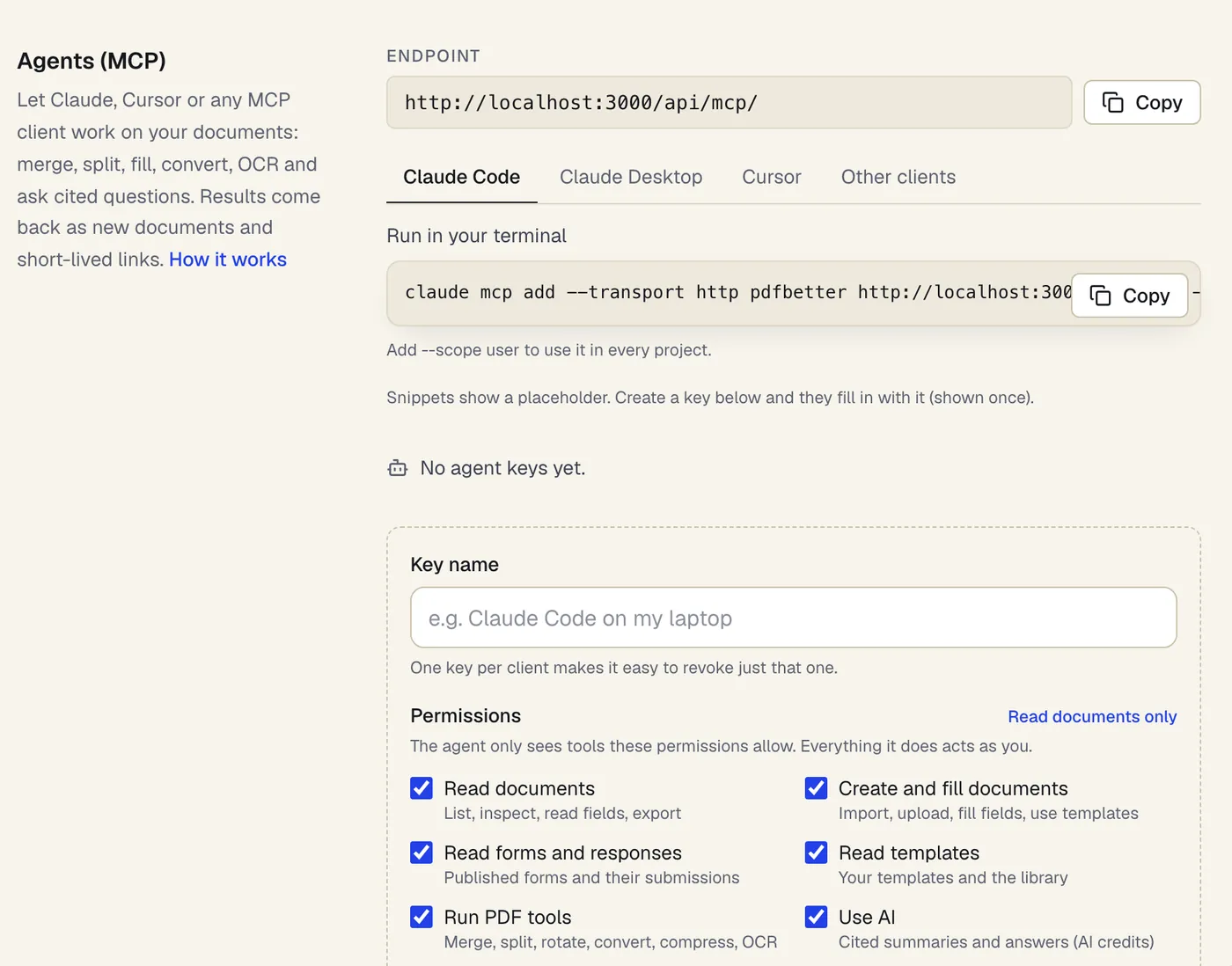Click 'Your templates and the library' description
The width and height of the screenshot is (1232, 966).
(953, 878)
